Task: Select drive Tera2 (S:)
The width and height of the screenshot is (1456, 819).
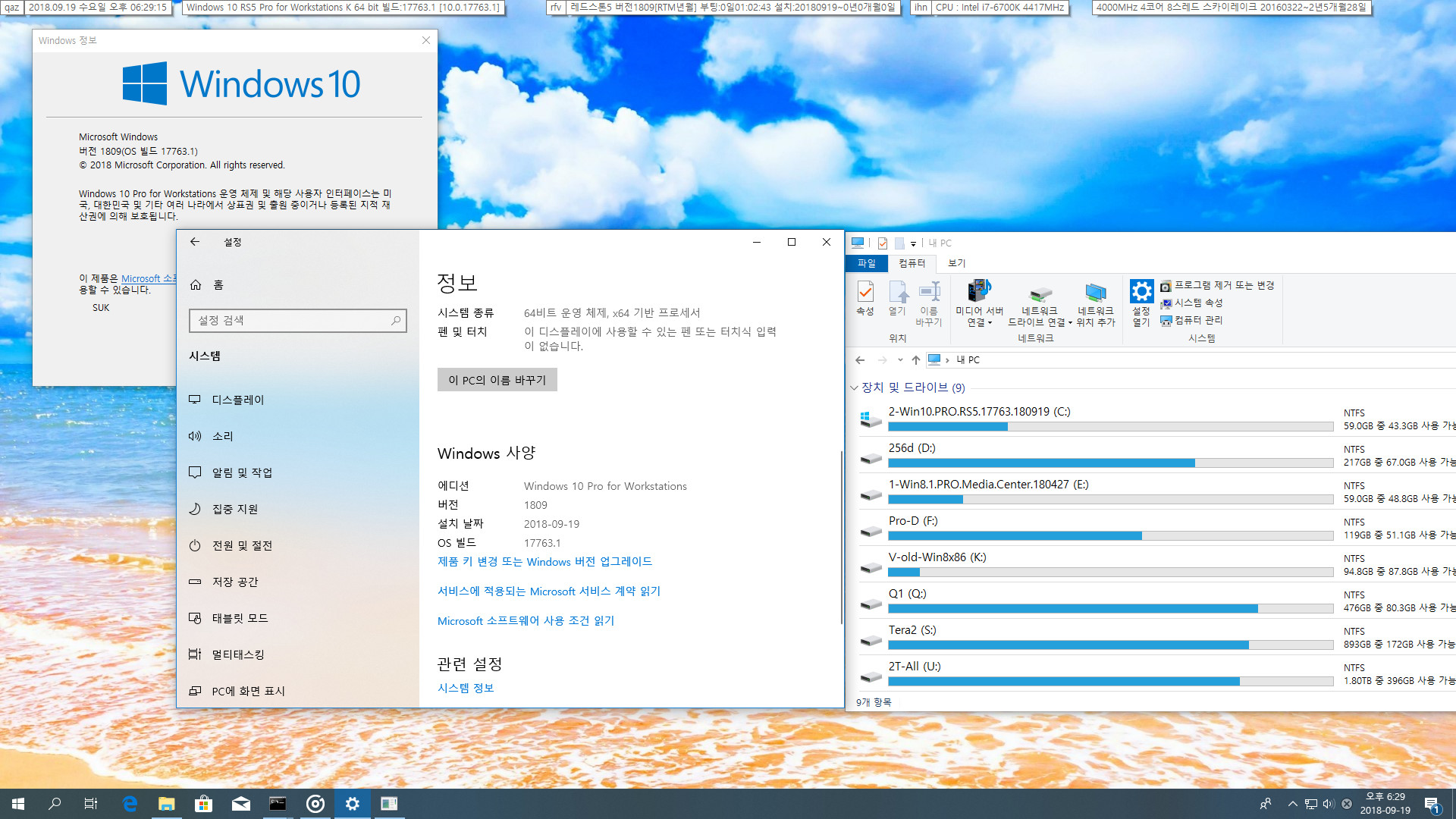Action: (x=1156, y=637)
